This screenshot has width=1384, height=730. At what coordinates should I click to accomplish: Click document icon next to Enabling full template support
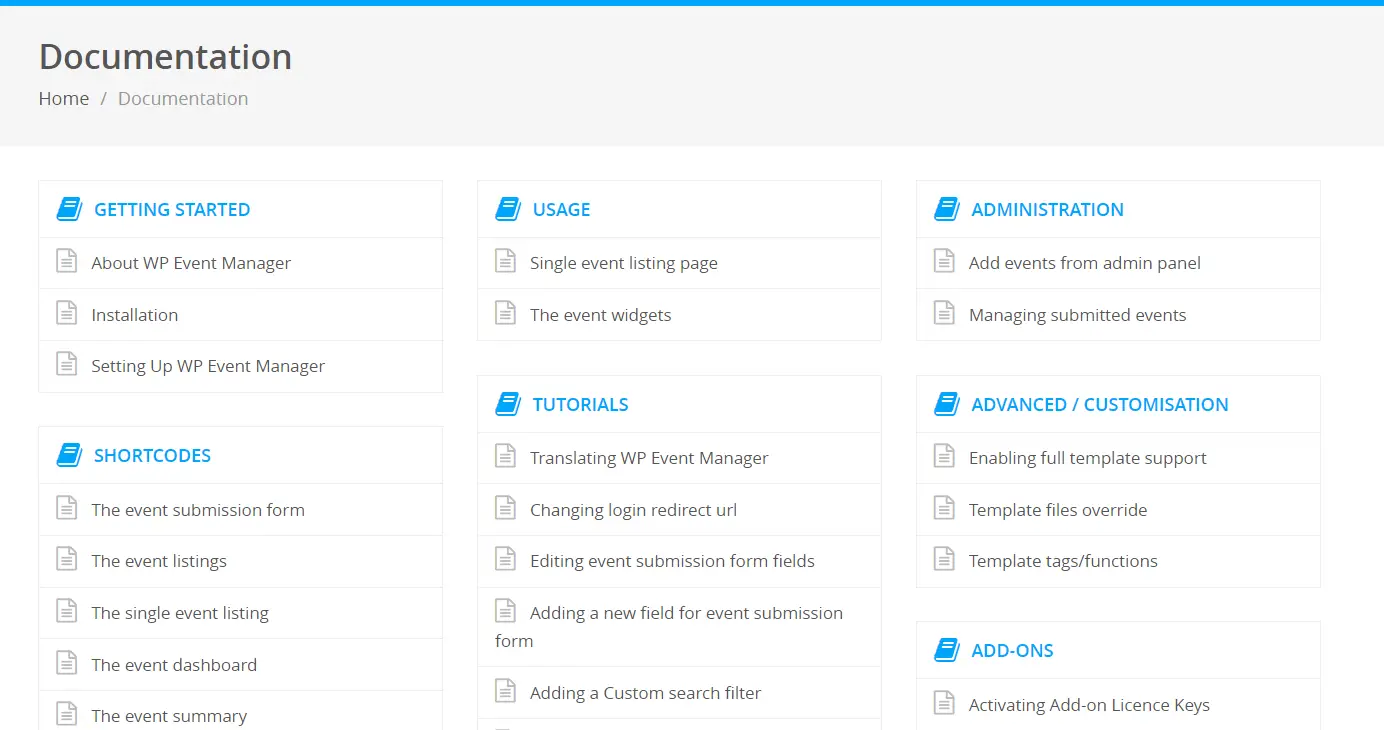(944, 457)
